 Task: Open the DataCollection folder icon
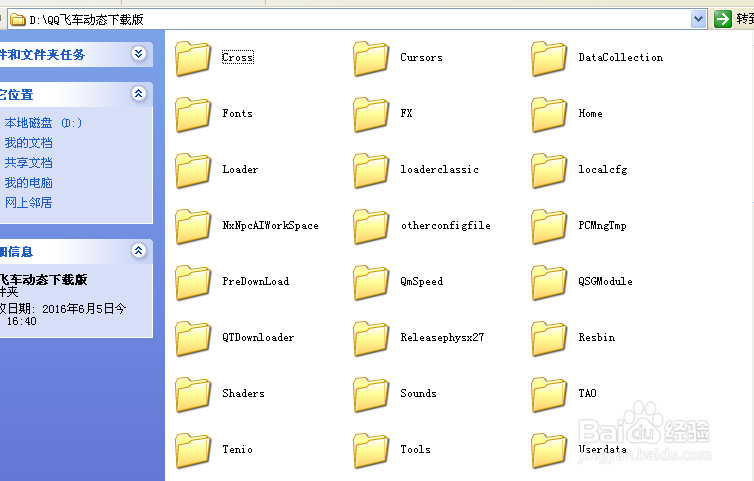pos(549,58)
